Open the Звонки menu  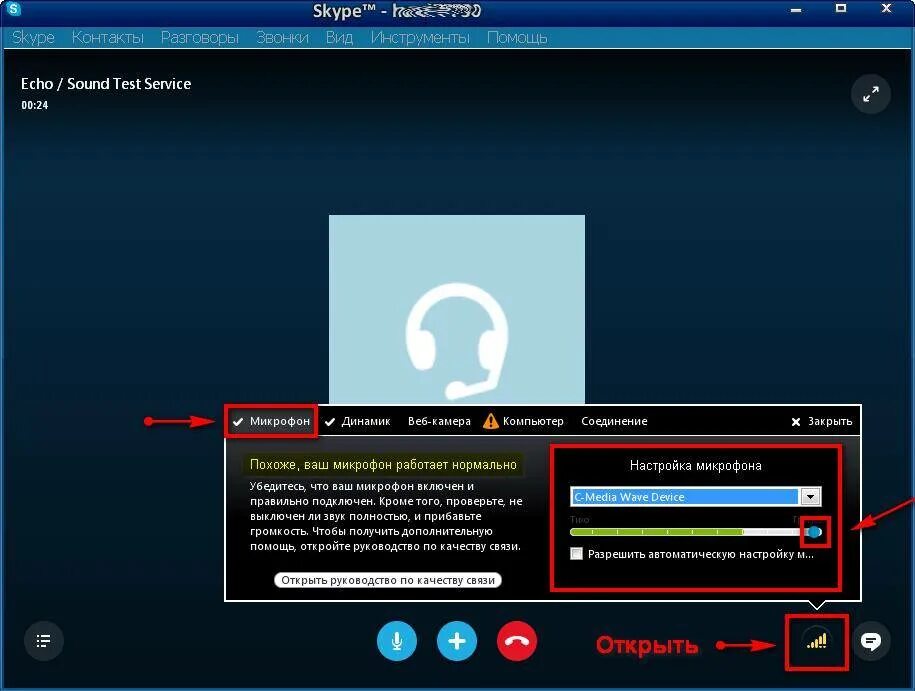[282, 37]
